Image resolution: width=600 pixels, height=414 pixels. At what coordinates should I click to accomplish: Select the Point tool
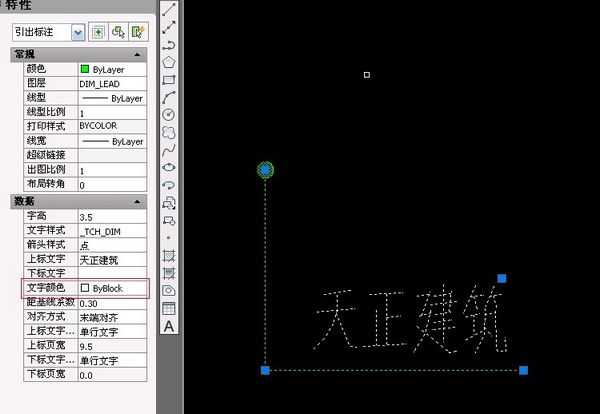[x=169, y=238]
